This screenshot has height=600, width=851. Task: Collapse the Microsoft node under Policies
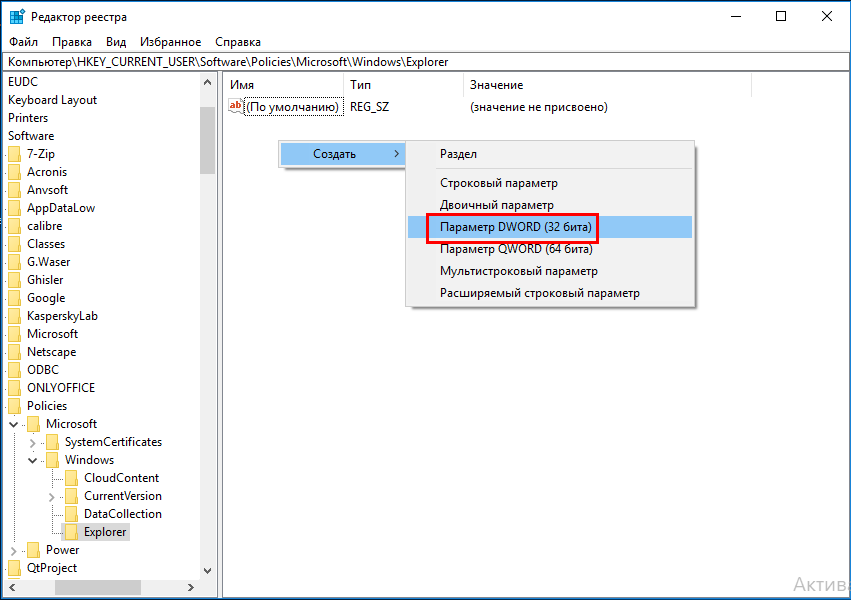click(14, 424)
